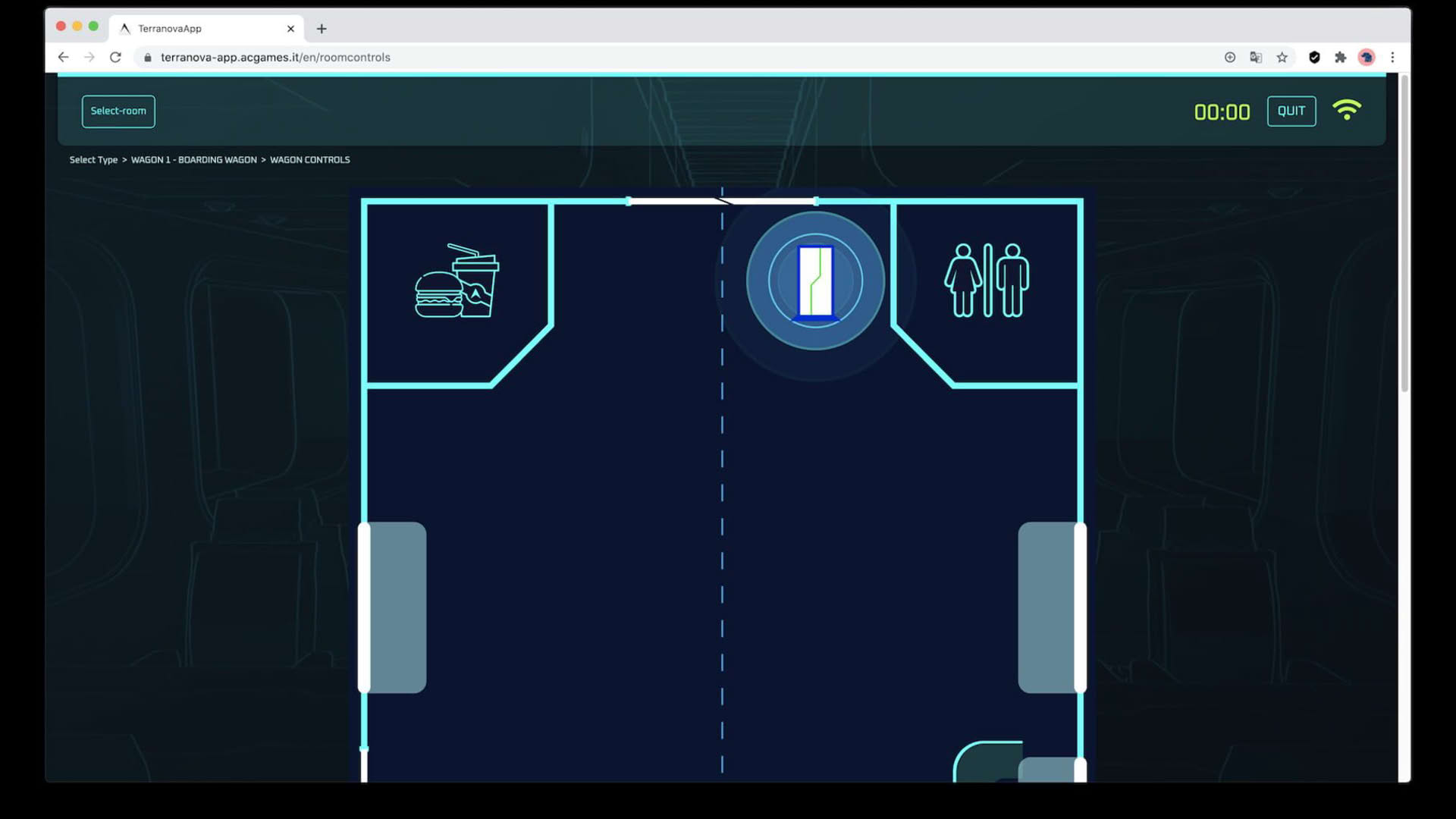The height and width of the screenshot is (819, 1456).
Task: Select the TerranovaApp tab
Action: tap(206, 29)
